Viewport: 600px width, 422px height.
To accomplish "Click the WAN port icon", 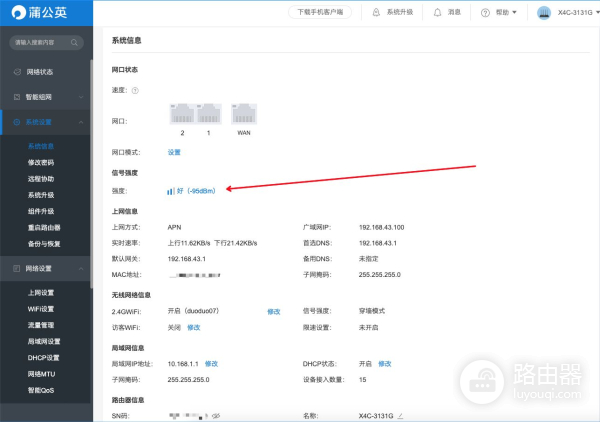I will click(244, 114).
